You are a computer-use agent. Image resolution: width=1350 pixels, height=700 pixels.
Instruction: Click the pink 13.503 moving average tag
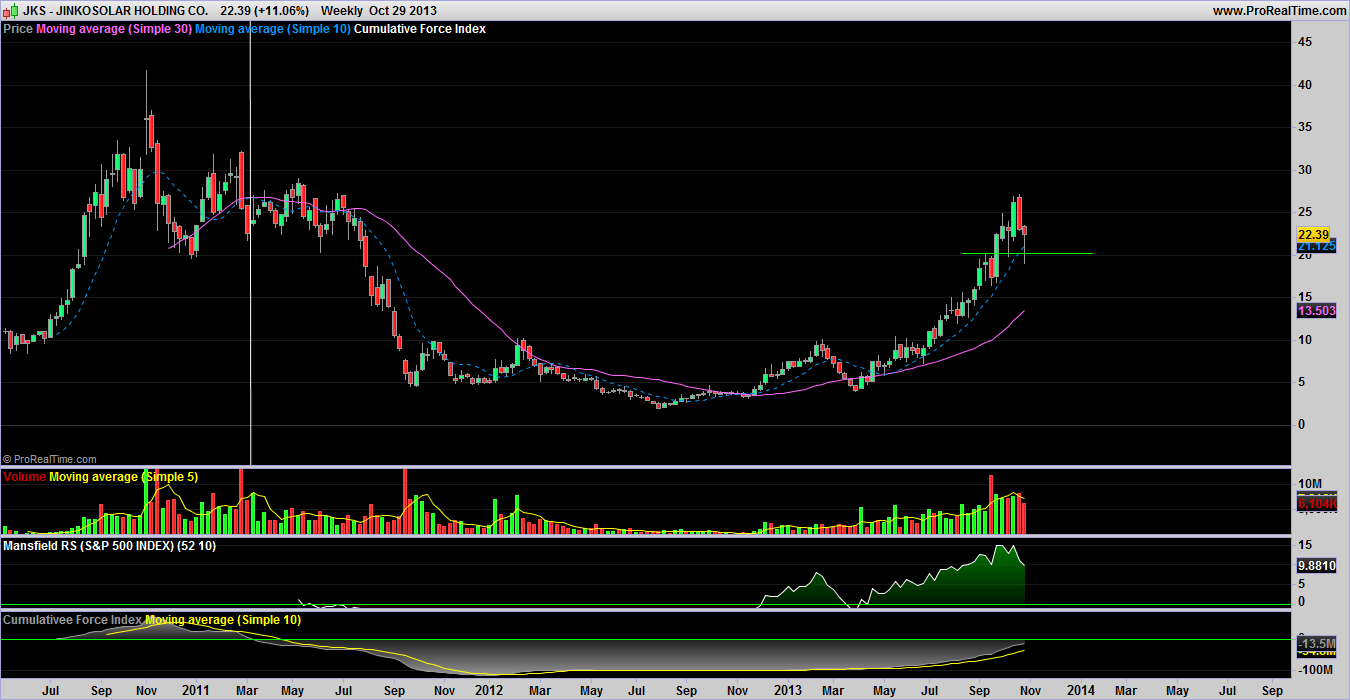(1316, 311)
